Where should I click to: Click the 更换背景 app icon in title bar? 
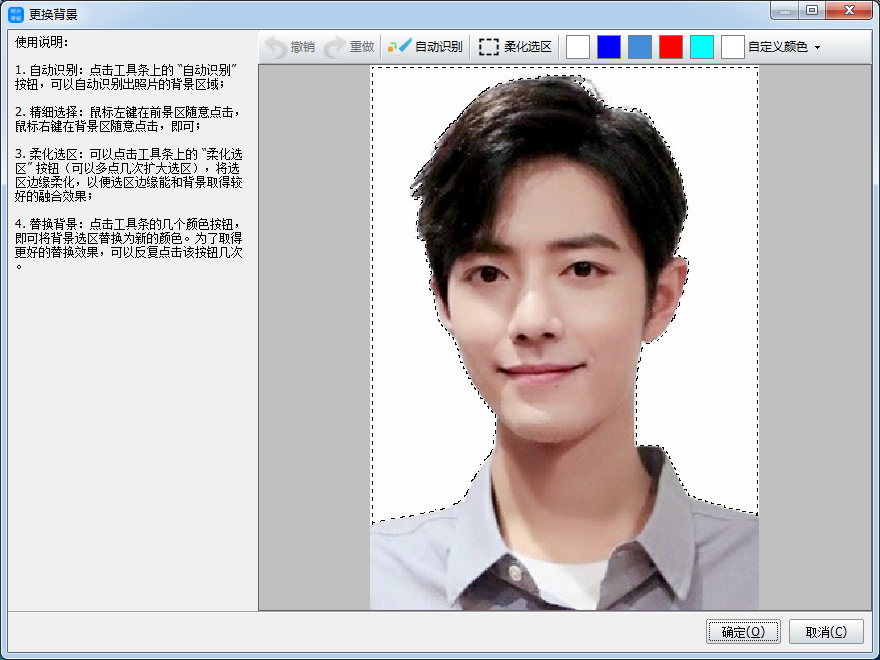click(16, 15)
